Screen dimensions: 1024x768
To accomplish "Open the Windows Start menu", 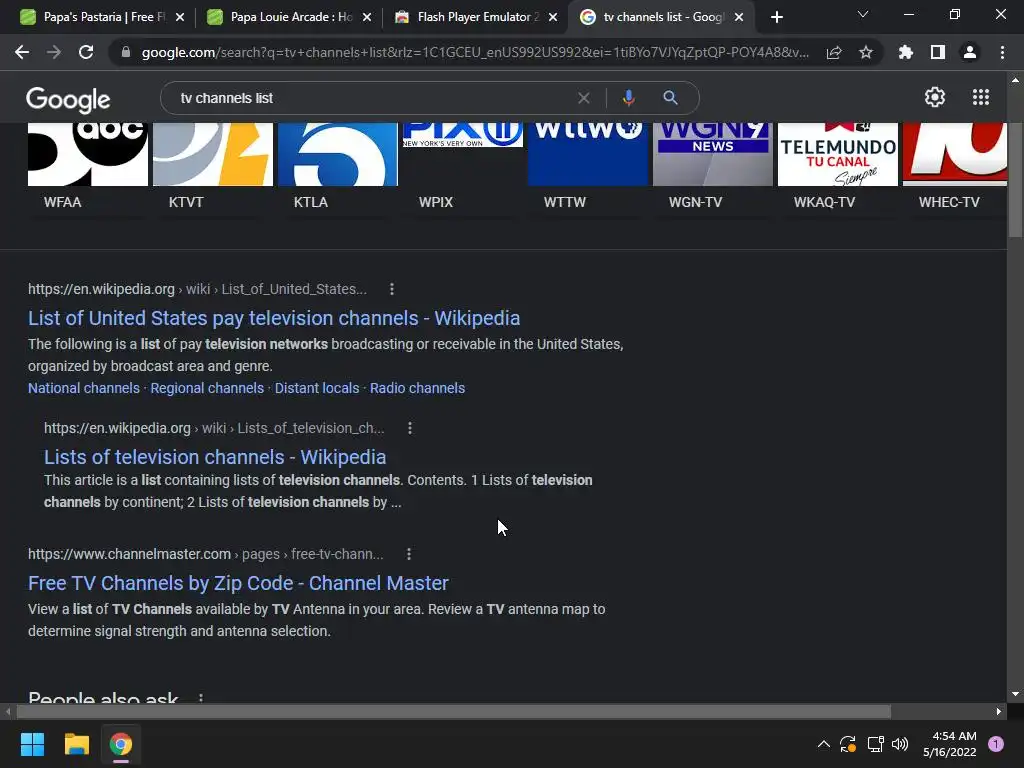I will click(x=32, y=744).
